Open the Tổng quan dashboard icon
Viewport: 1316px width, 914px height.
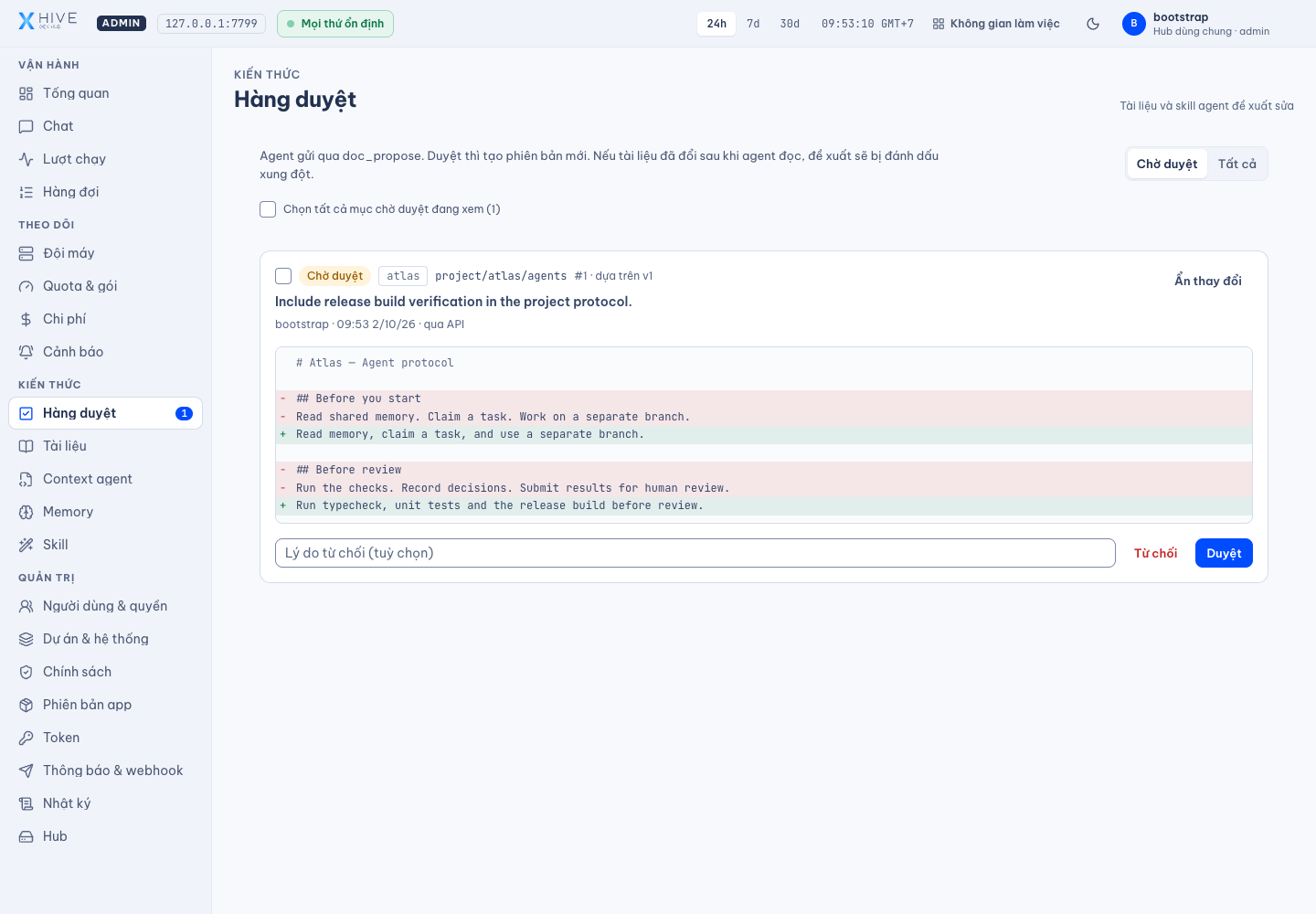27,93
